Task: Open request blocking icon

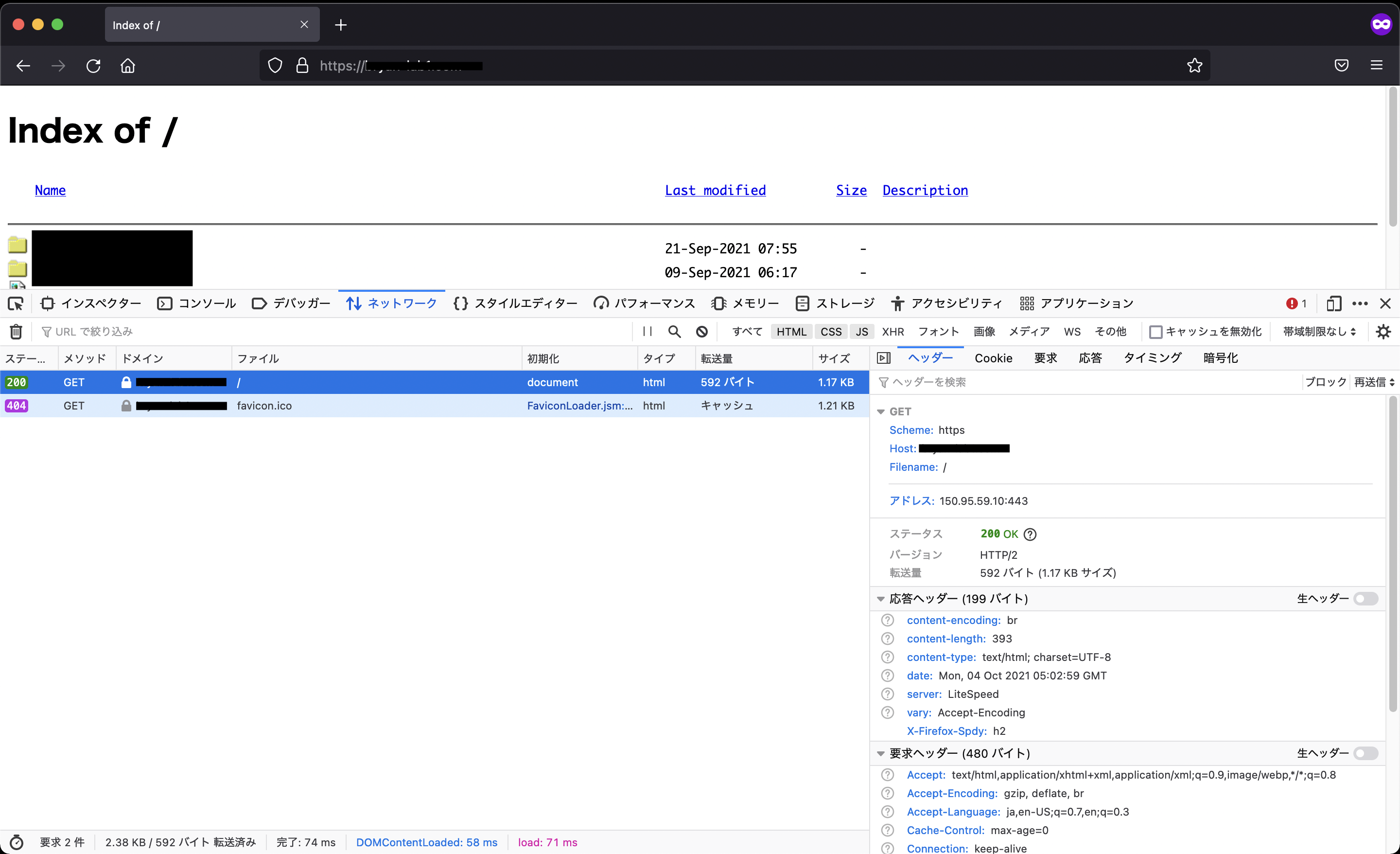Action: tap(702, 332)
